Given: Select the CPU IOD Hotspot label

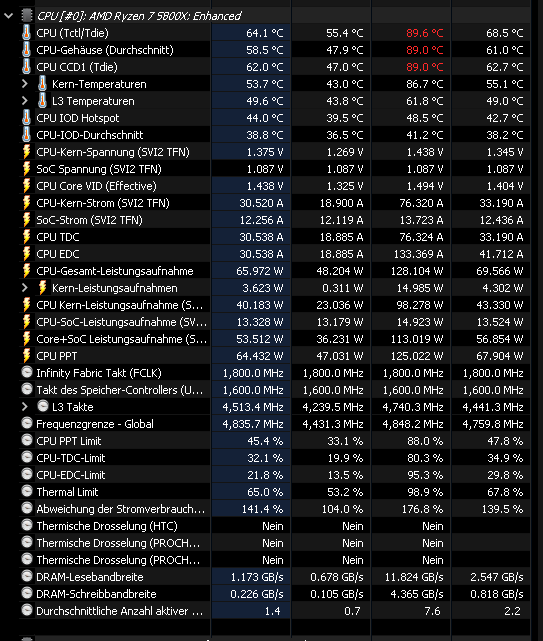Looking at the screenshot, I should (78, 118).
